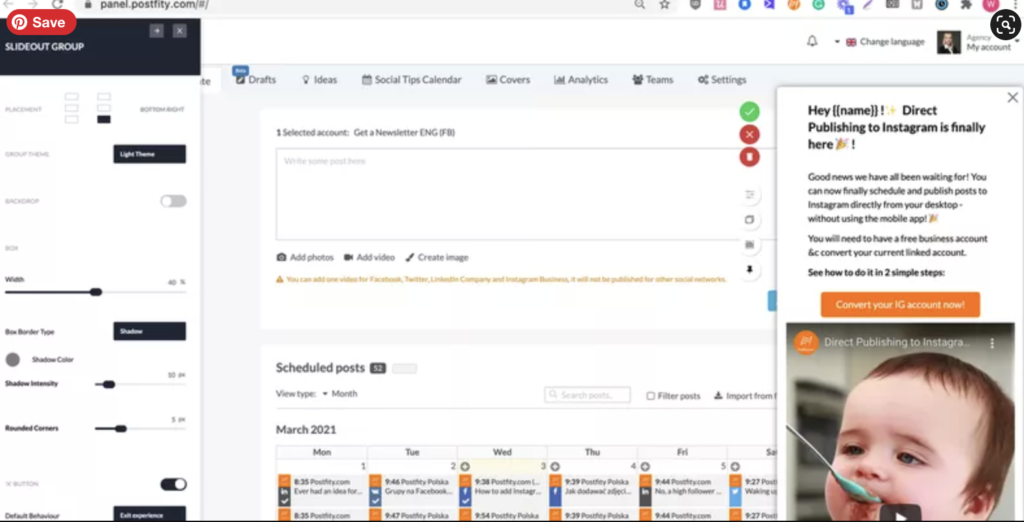Close the Instagram announcement slideout

[1012, 98]
